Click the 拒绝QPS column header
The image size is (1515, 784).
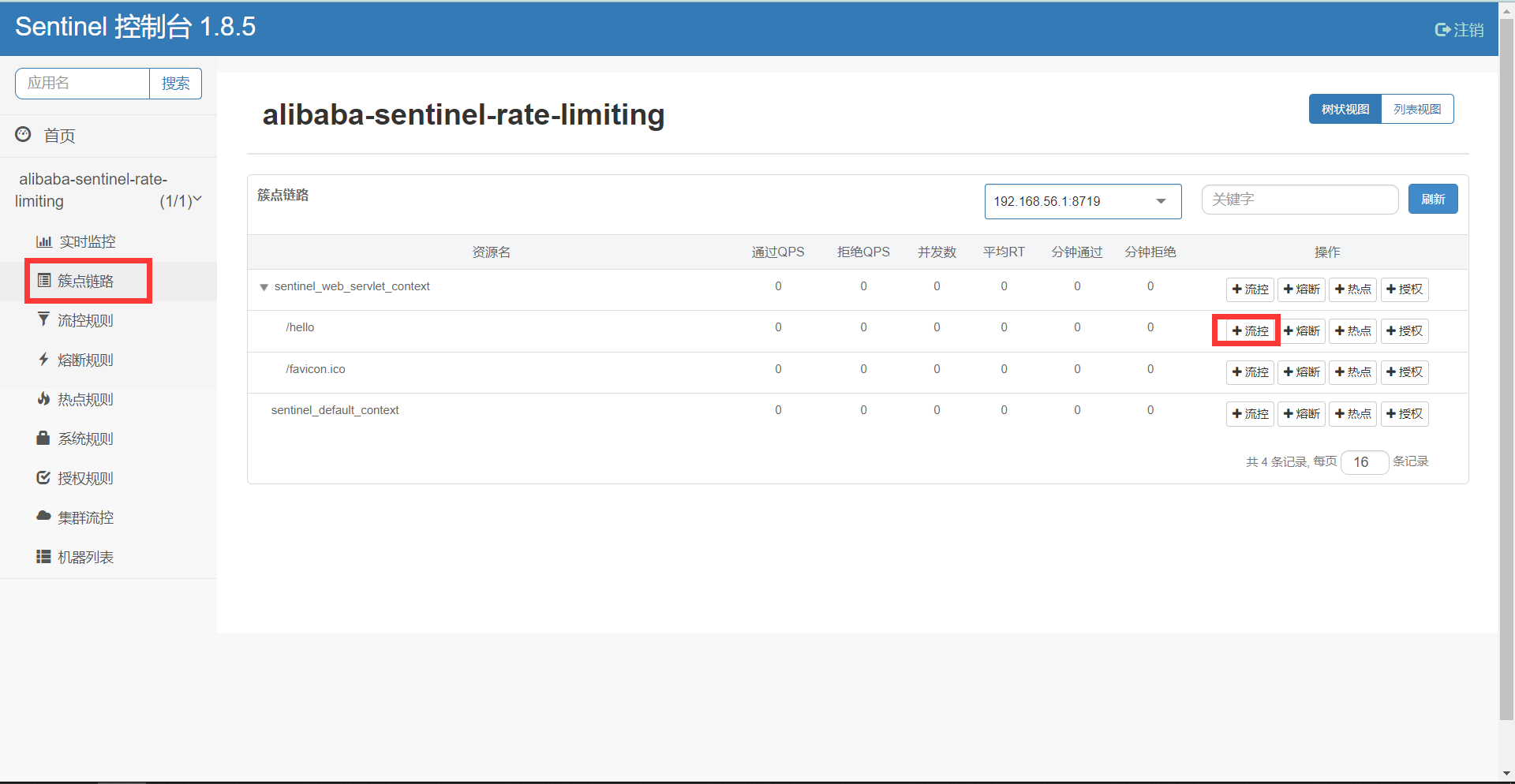coord(863,252)
